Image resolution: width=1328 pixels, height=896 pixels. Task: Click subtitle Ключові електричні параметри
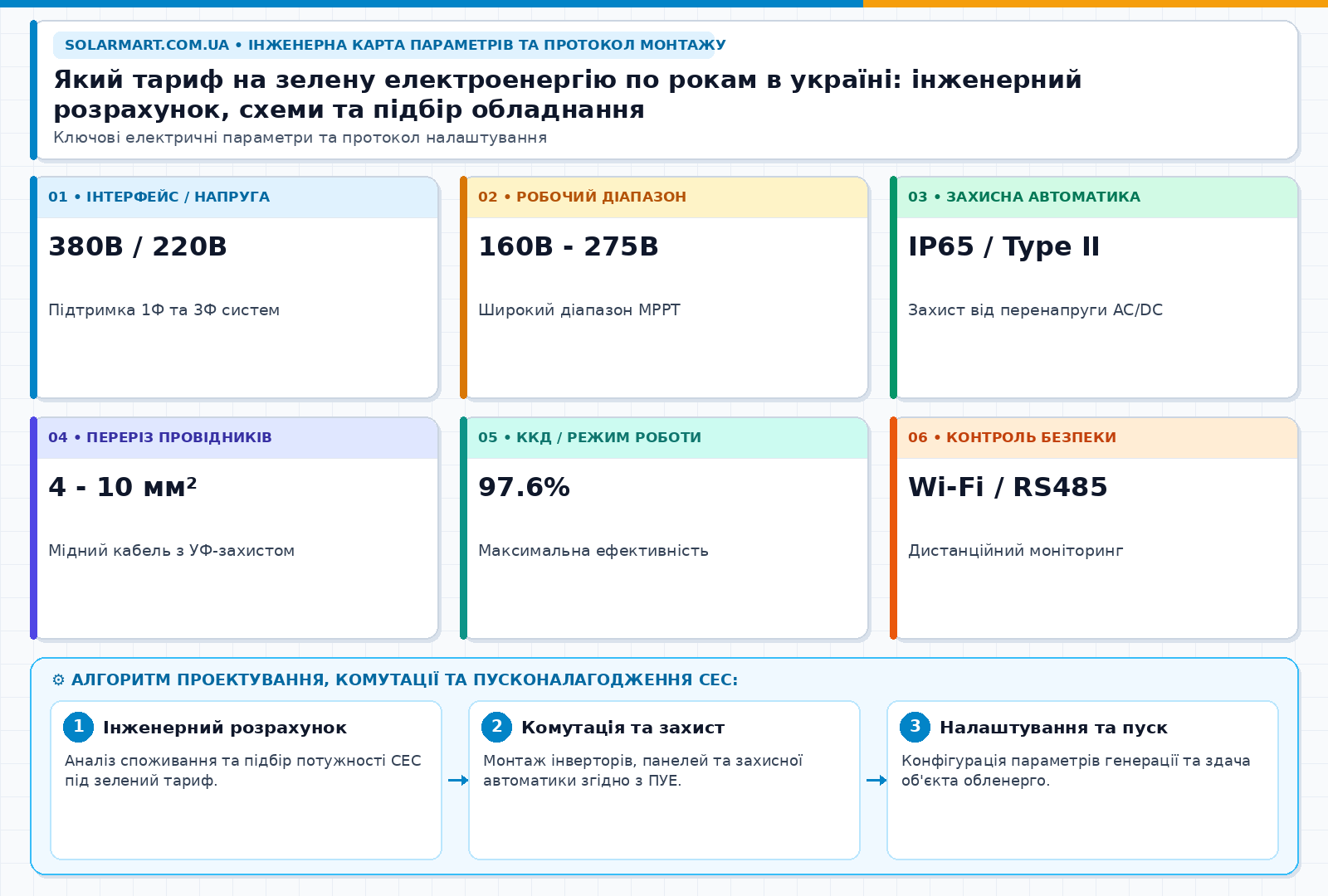pos(300,138)
